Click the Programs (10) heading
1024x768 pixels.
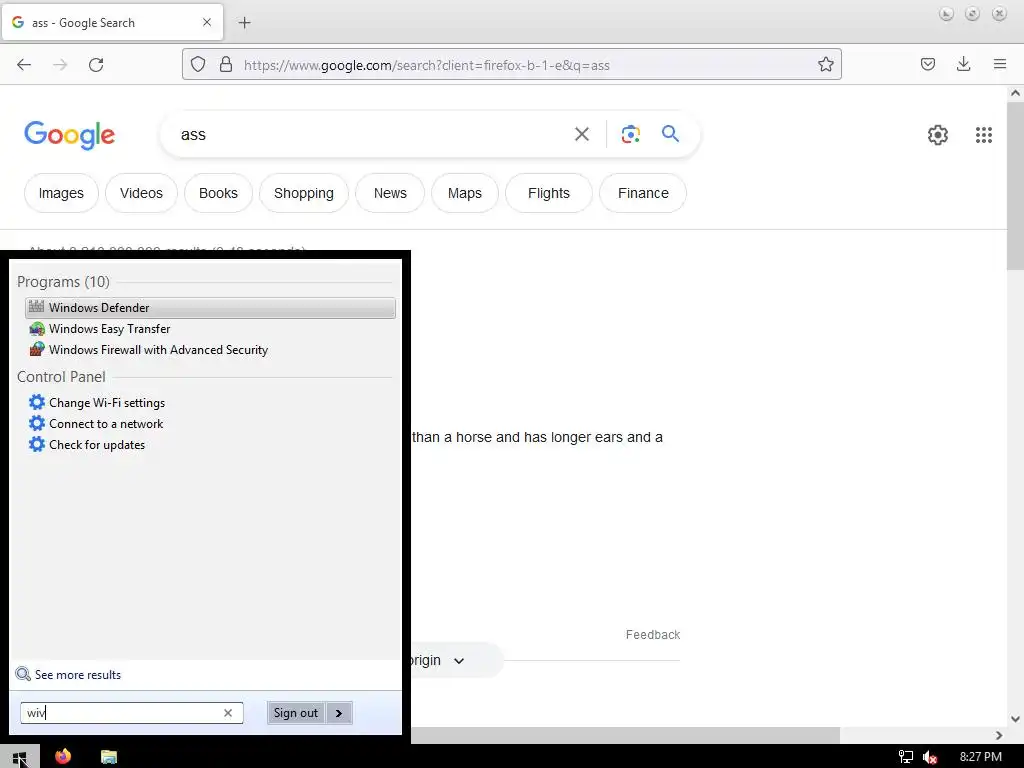click(x=63, y=281)
